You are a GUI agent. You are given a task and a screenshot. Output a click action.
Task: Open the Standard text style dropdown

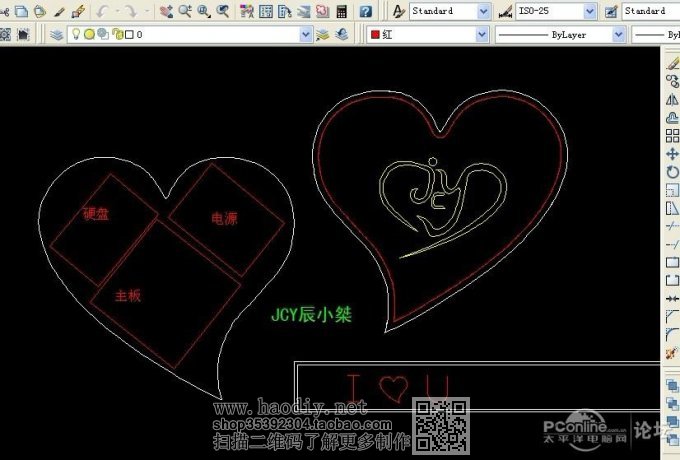[484, 11]
